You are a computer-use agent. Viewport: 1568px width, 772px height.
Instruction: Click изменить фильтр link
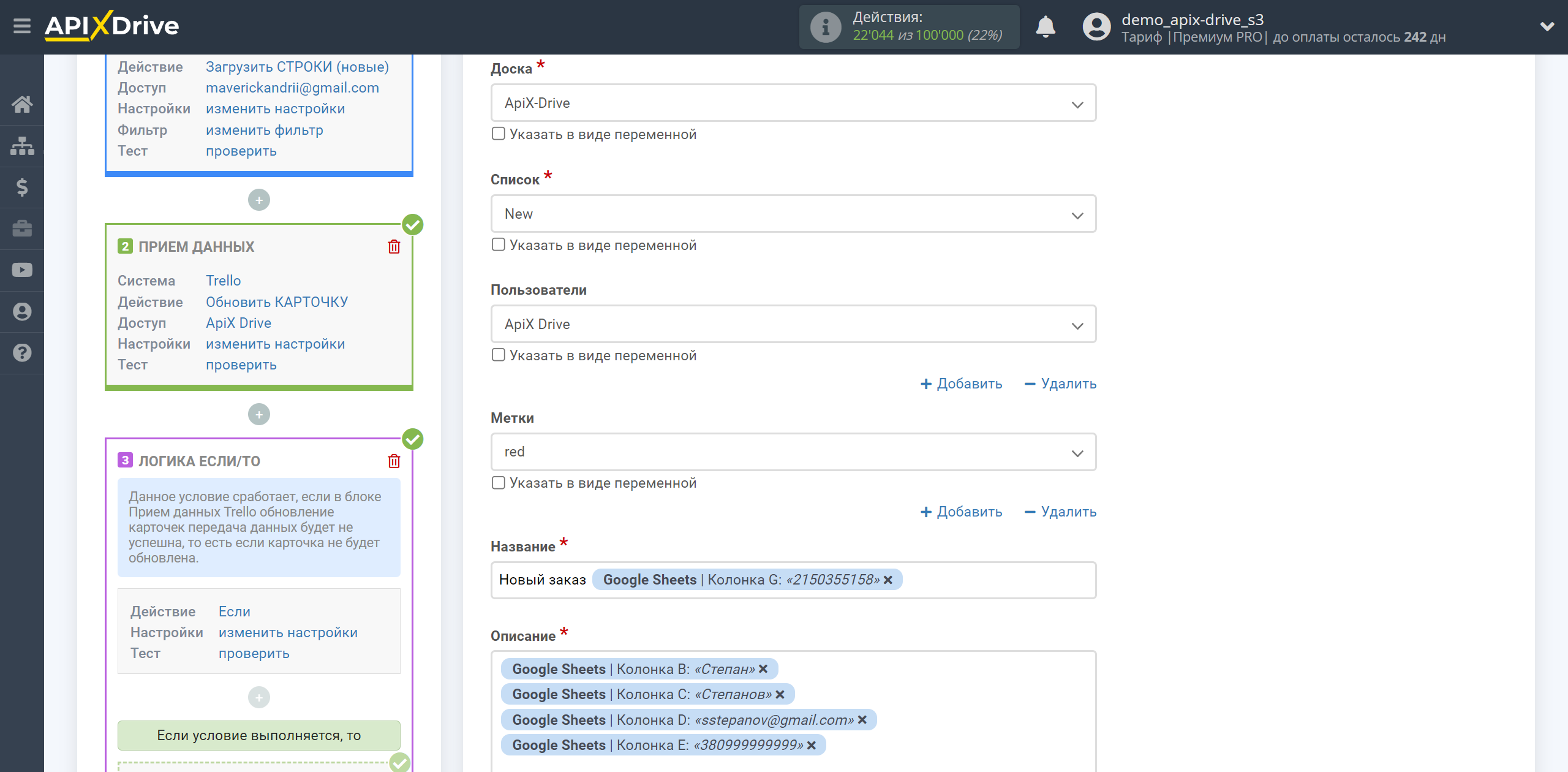click(264, 130)
